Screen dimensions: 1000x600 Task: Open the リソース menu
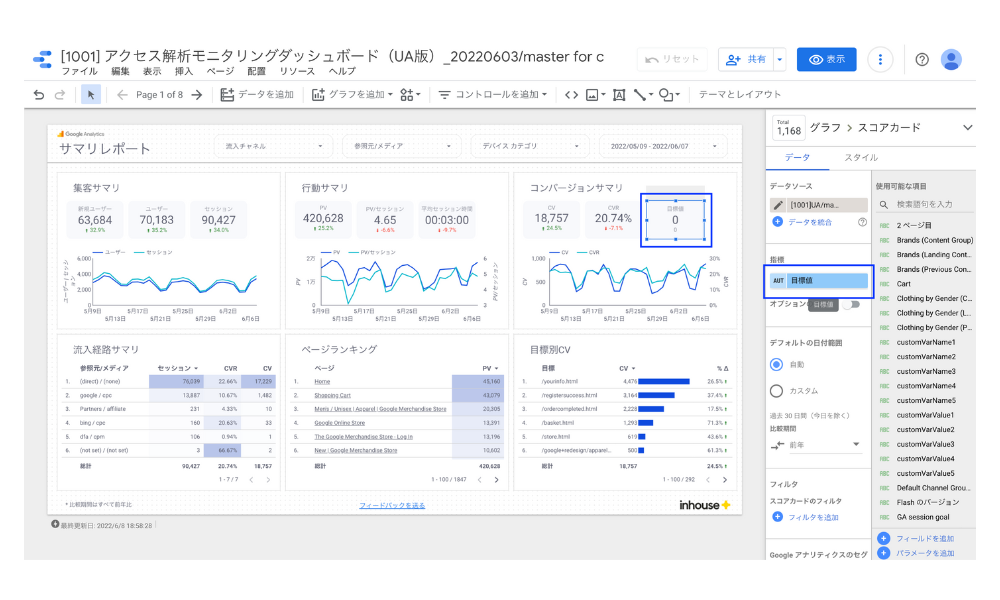point(297,71)
